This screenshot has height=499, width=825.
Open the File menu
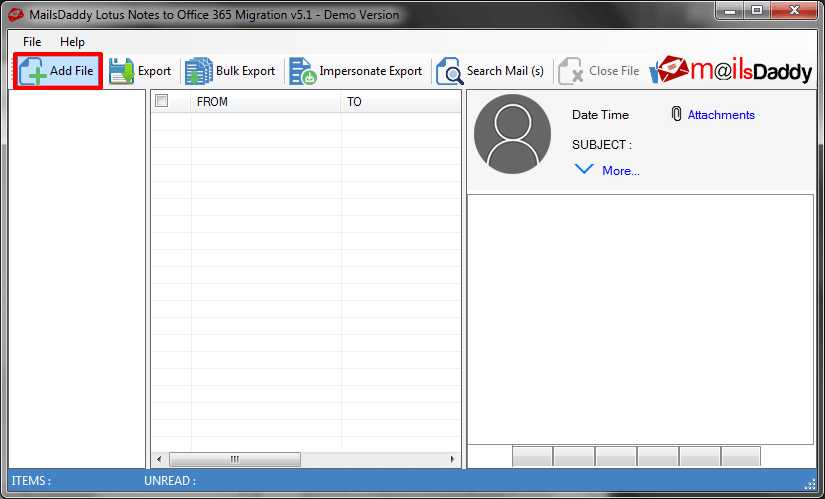pyautogui.click(x=32, y=42)
